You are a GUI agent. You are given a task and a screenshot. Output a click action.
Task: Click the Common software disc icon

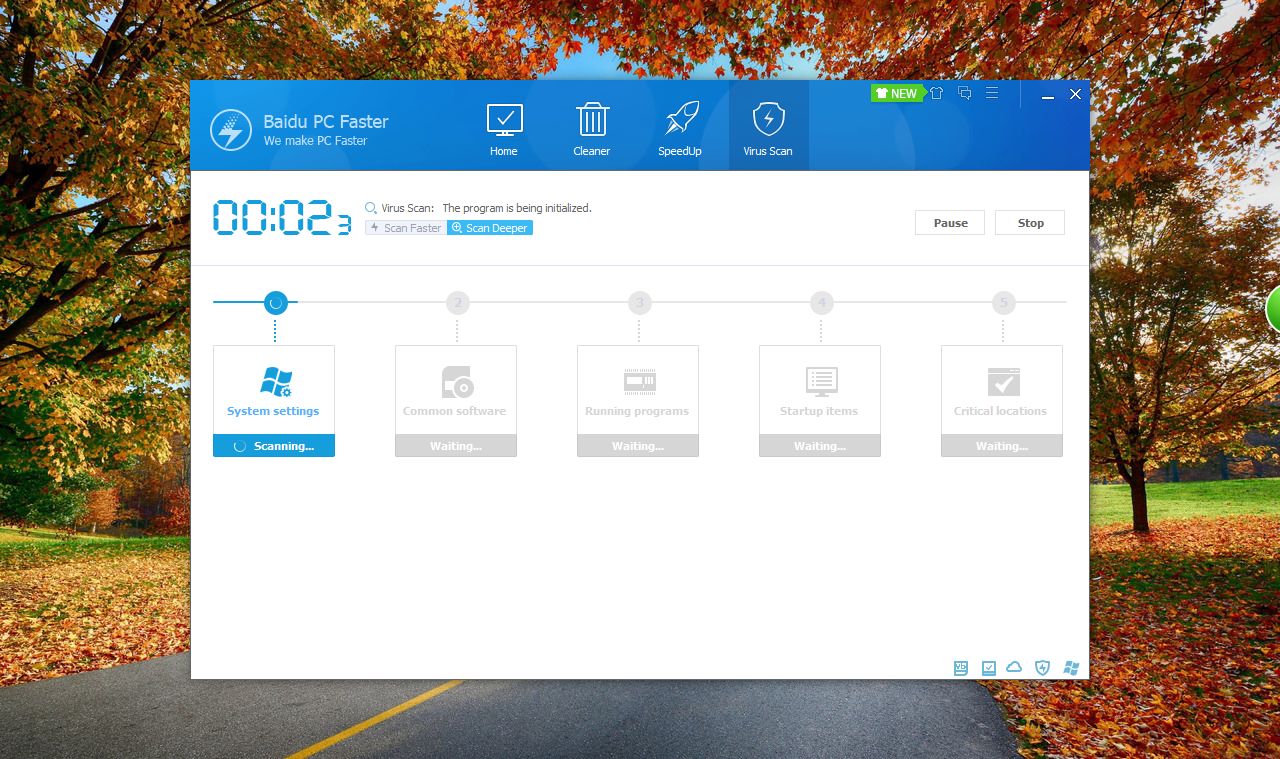coord(457,382)
